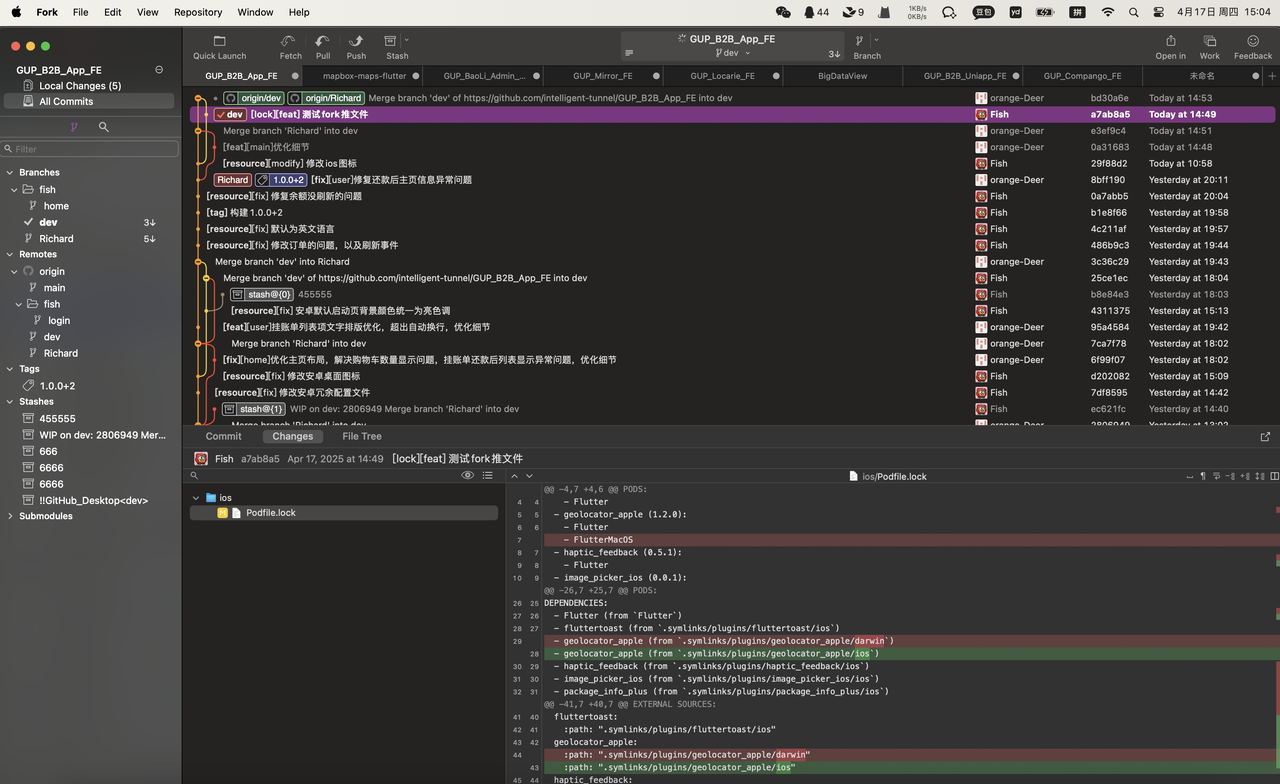Image resolution: width=1280 pixels, height=784 pixels.
Task: Switch to GUP_Mirror_FE repository tab
Action: point(603,76)
